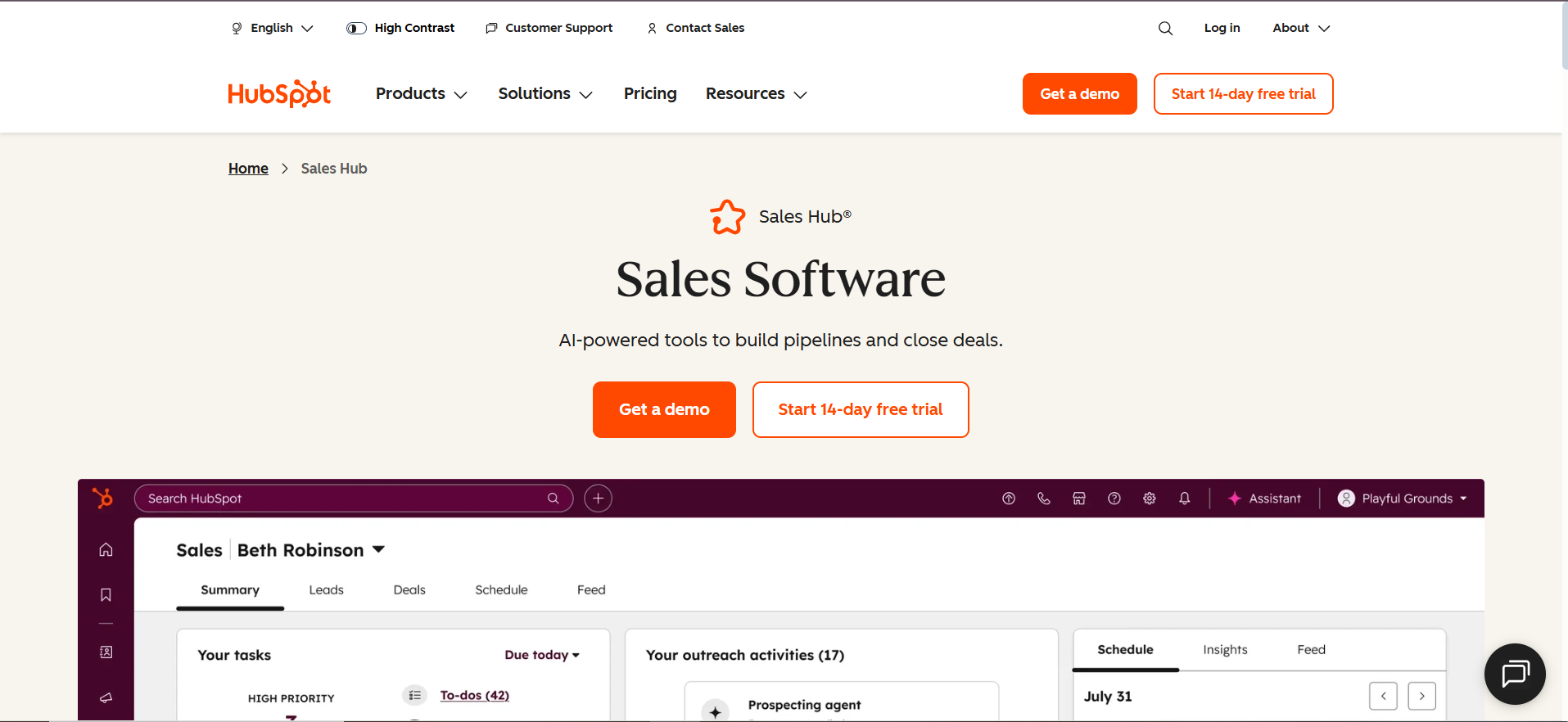Image resolution: width=1568 pixels, height=722 pixels.
Task: Click the phone calling icon
Action: (x=1044, y=499)
